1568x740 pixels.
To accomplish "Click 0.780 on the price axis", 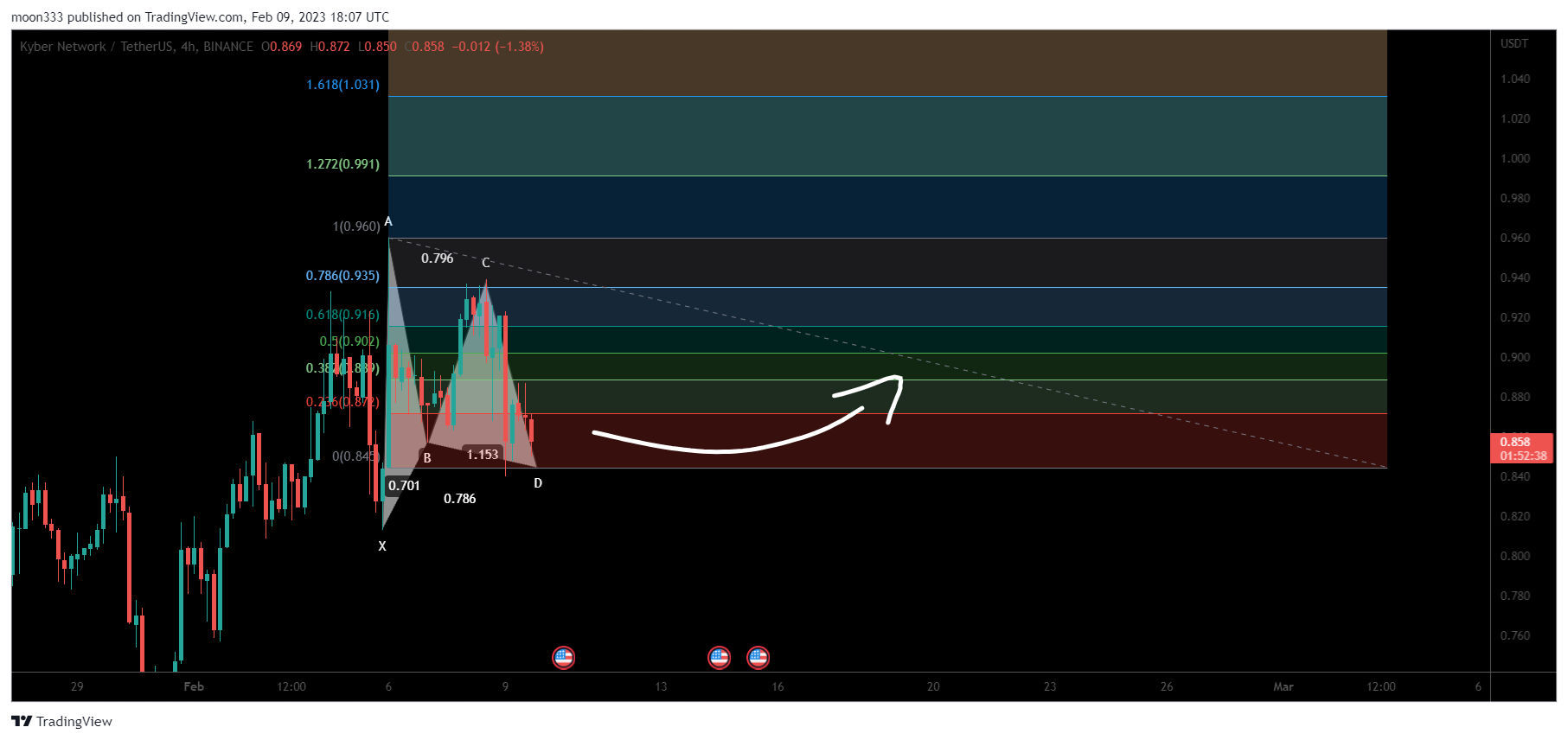I will 1515,596.
